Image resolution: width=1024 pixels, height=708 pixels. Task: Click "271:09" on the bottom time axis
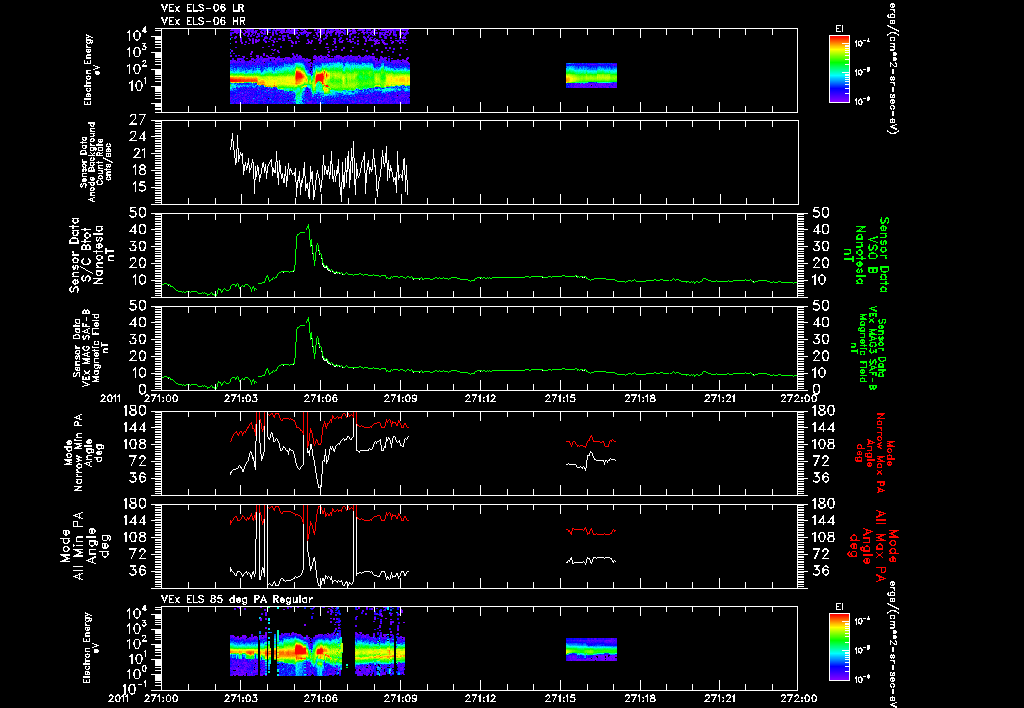point(400,698)
